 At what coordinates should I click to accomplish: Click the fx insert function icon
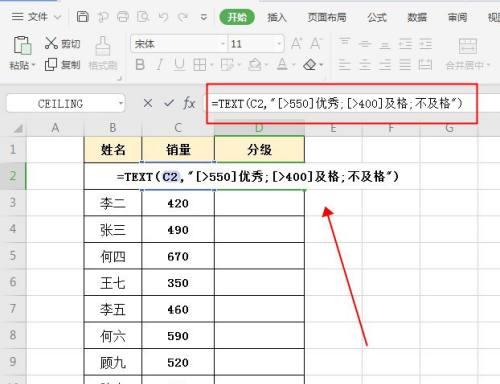(x=189, y=103)
